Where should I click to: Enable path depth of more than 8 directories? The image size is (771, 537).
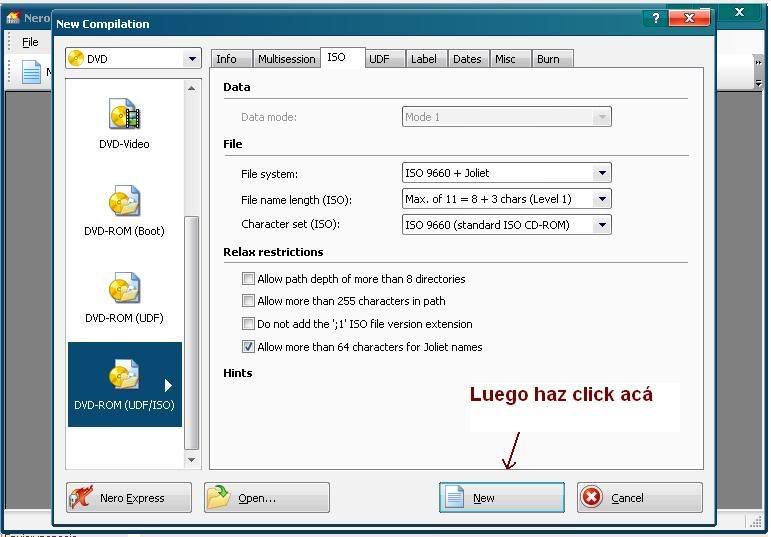pyautogui.click(x=248, y=279)
